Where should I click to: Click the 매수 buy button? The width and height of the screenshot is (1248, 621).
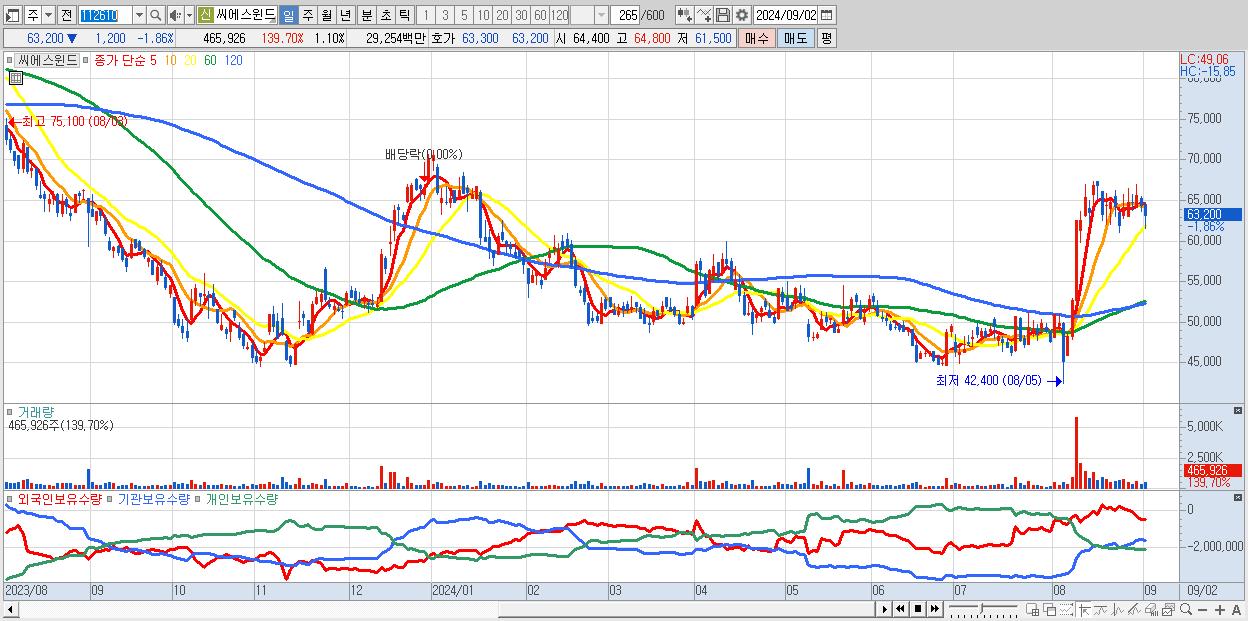click(x=757, y=38)
